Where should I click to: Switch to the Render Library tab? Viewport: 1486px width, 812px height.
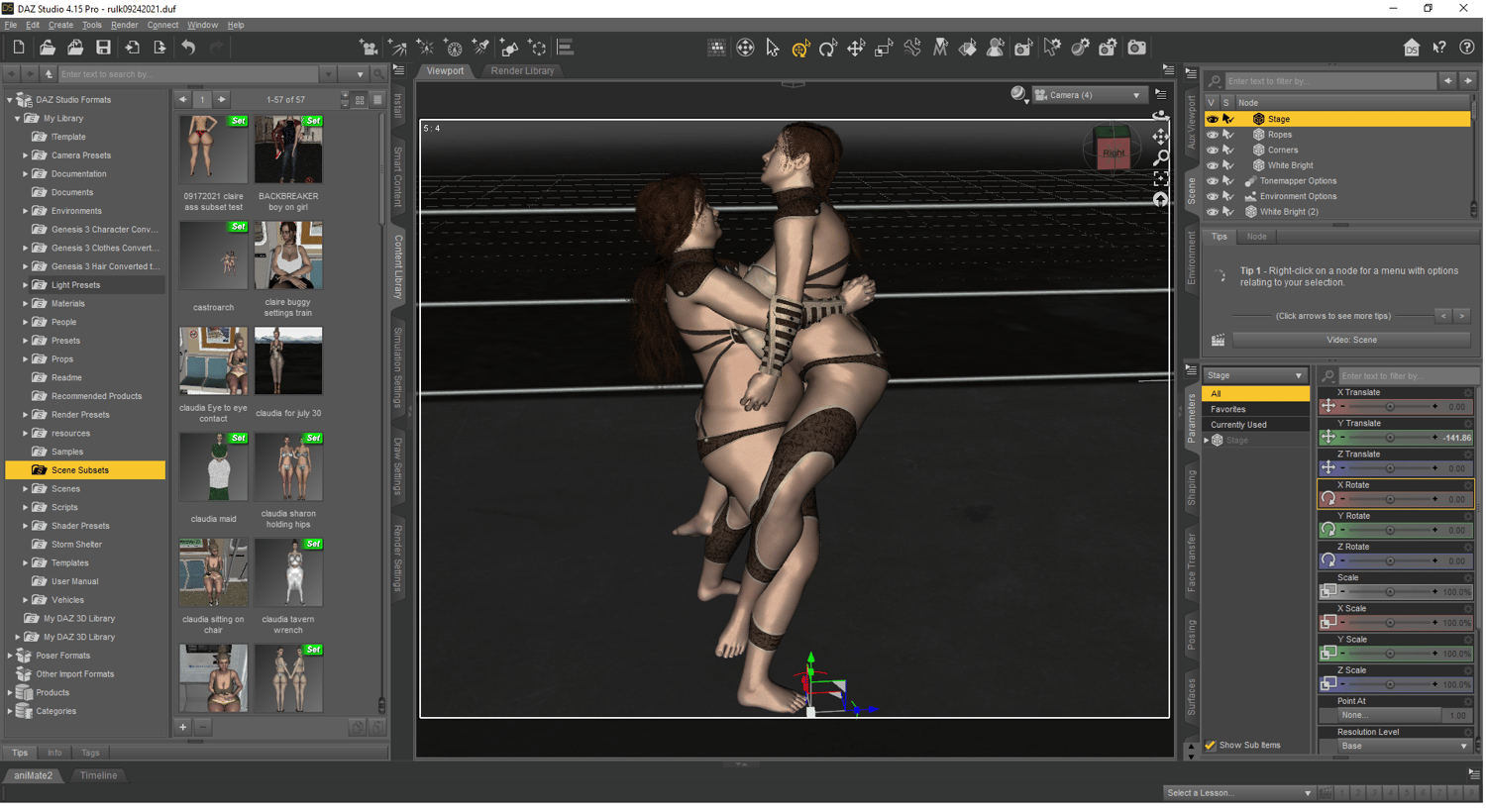[x=522, y=71]
